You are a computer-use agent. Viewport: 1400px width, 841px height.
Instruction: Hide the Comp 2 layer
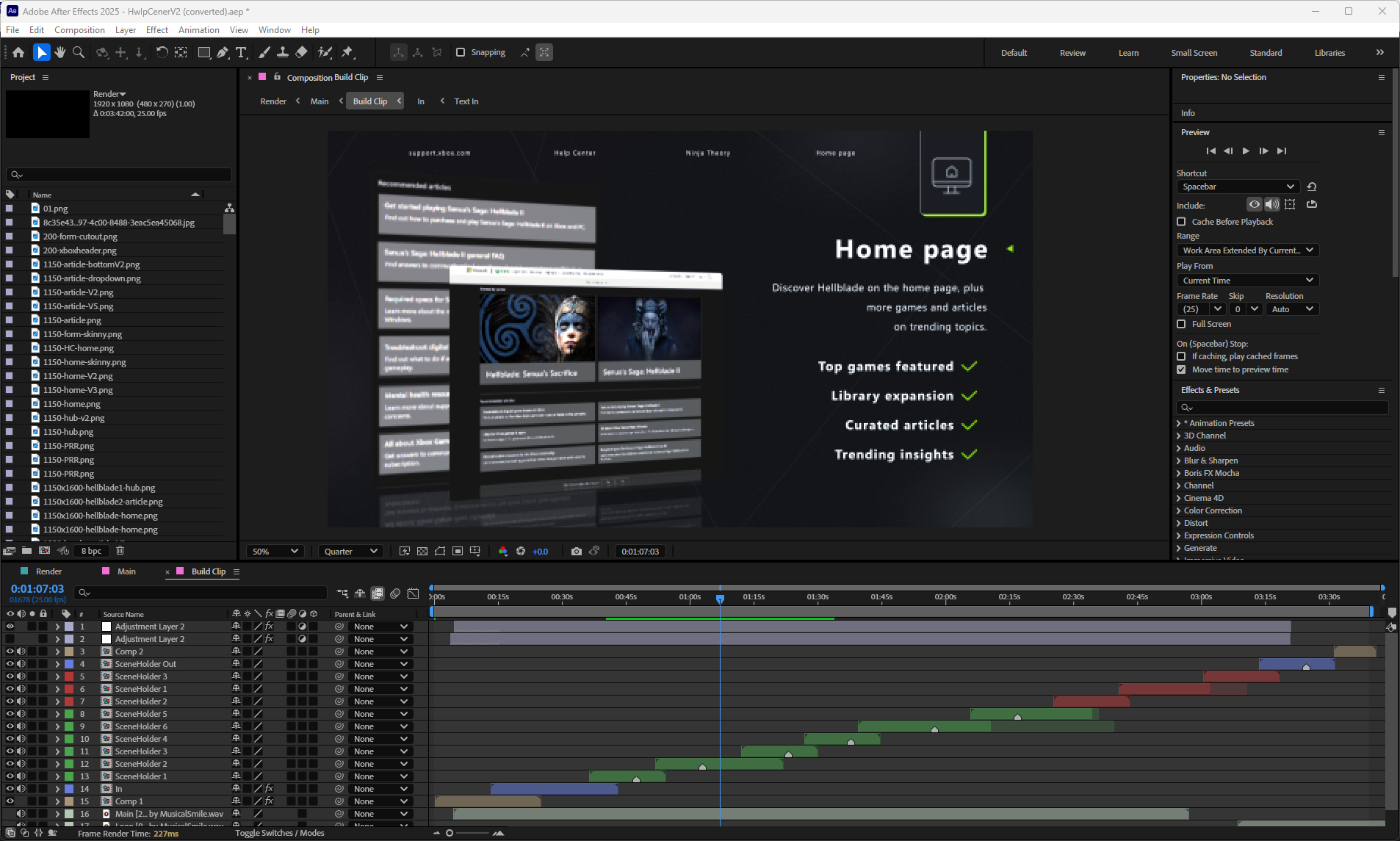[x=10, y=651]
